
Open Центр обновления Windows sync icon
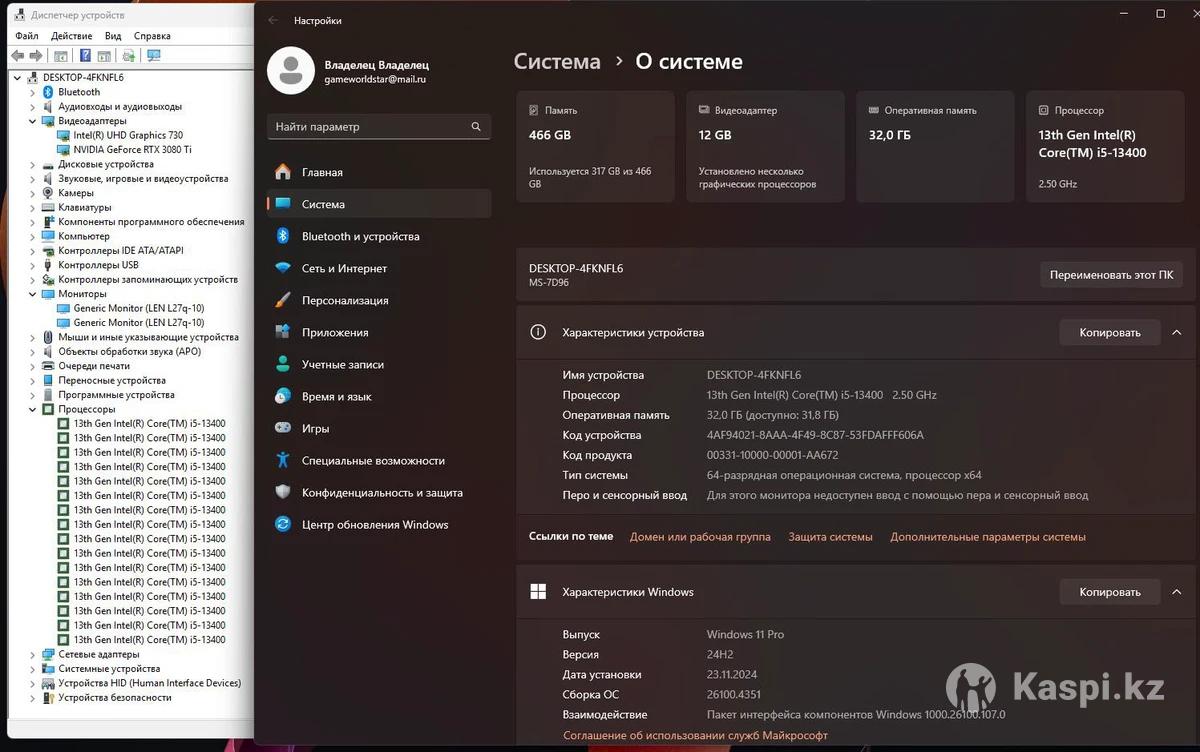283,524
